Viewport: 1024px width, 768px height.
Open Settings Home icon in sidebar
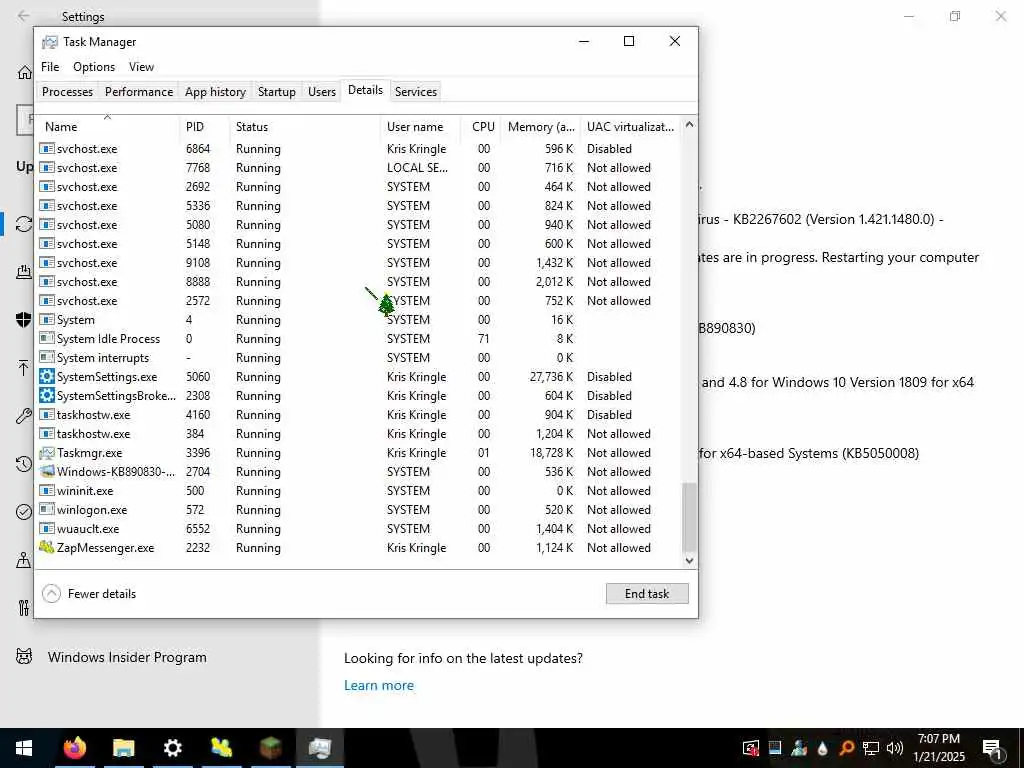click(25, 72)
